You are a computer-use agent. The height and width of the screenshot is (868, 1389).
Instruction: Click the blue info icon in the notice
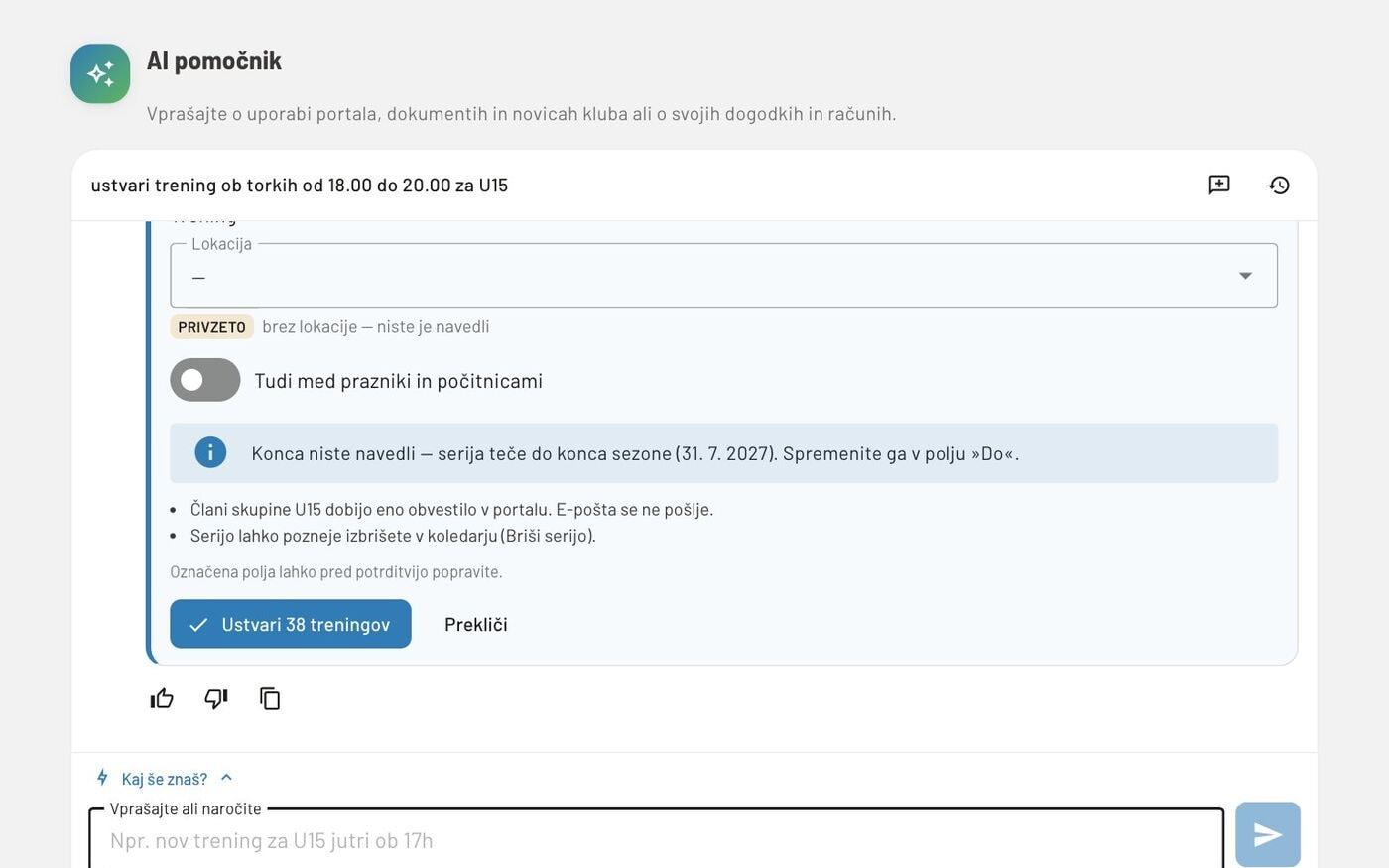pyautogui.click(x=210, y=453)
